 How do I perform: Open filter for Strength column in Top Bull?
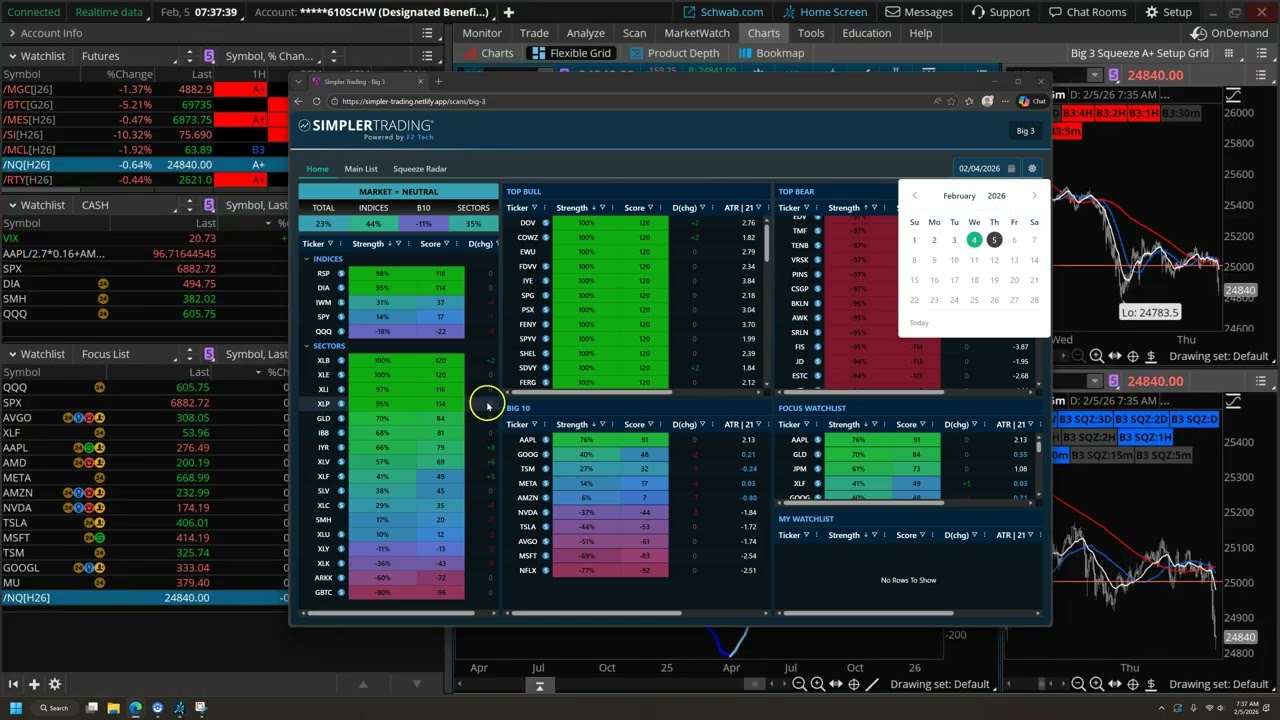pos(604,208)
